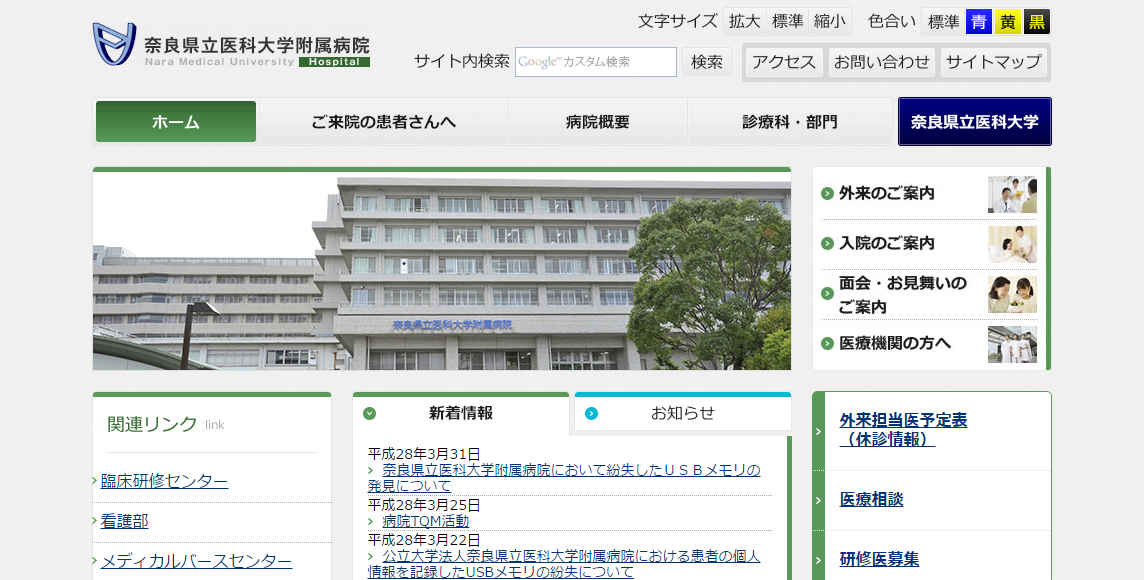Reset color scheme to 標準
Image resolution: width=1144 pixels, height=580 pixels.
pos(943,22)
